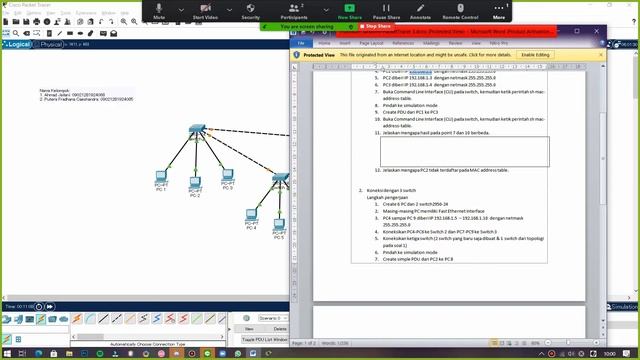
Task: Click Packet Tracer Undo icon
Action: click(101, 22)
